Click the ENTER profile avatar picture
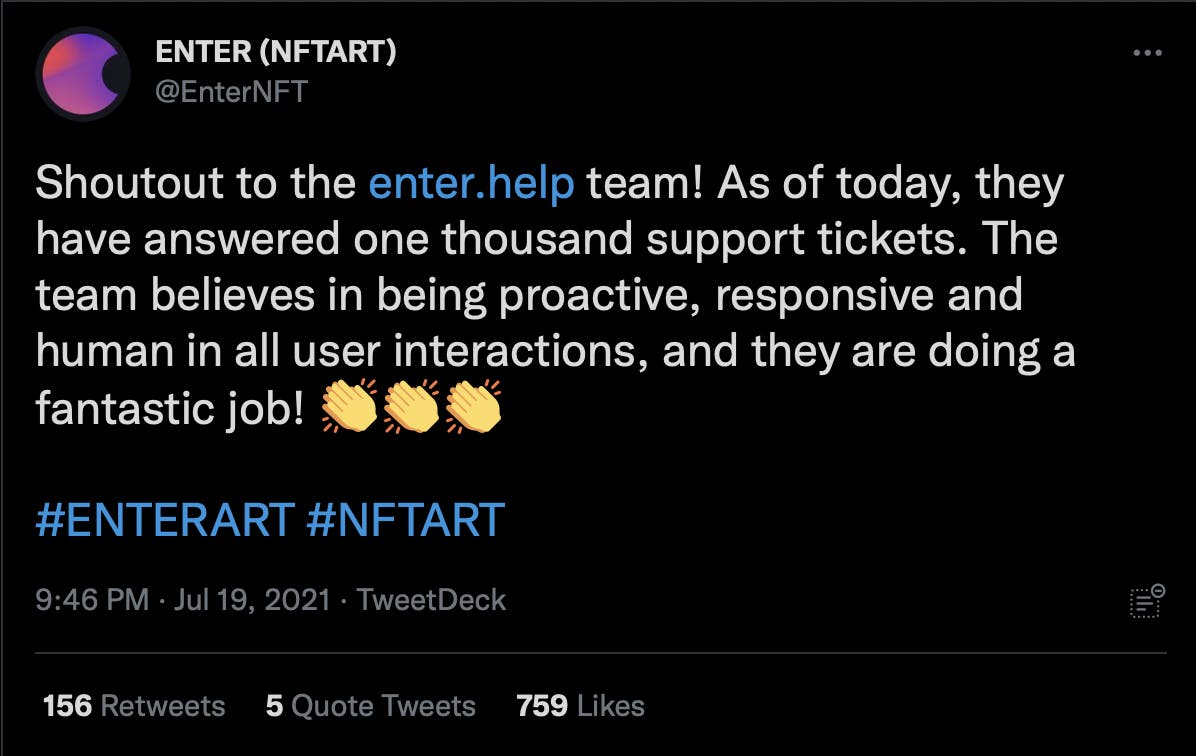The width and height of the screenshot is (1196, 756). pyautogui.click(x=83, y=74)
